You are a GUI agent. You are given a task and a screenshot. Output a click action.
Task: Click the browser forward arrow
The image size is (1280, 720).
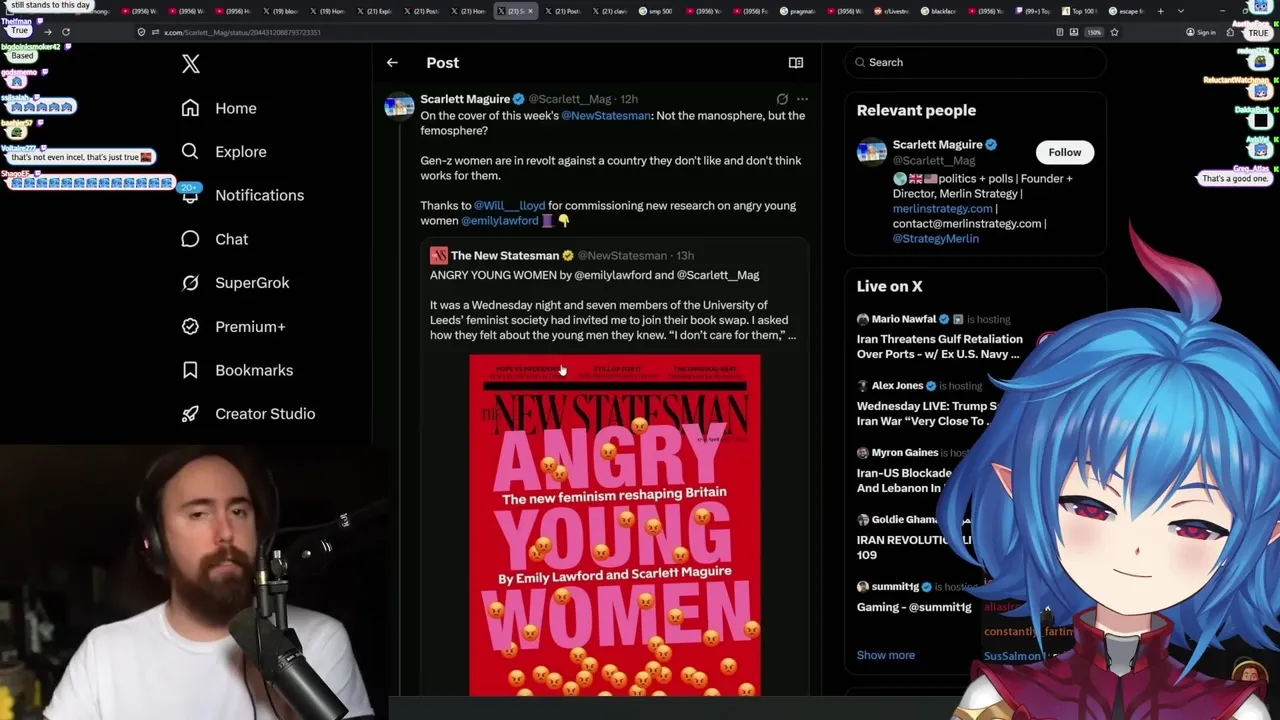pos(47,32)
